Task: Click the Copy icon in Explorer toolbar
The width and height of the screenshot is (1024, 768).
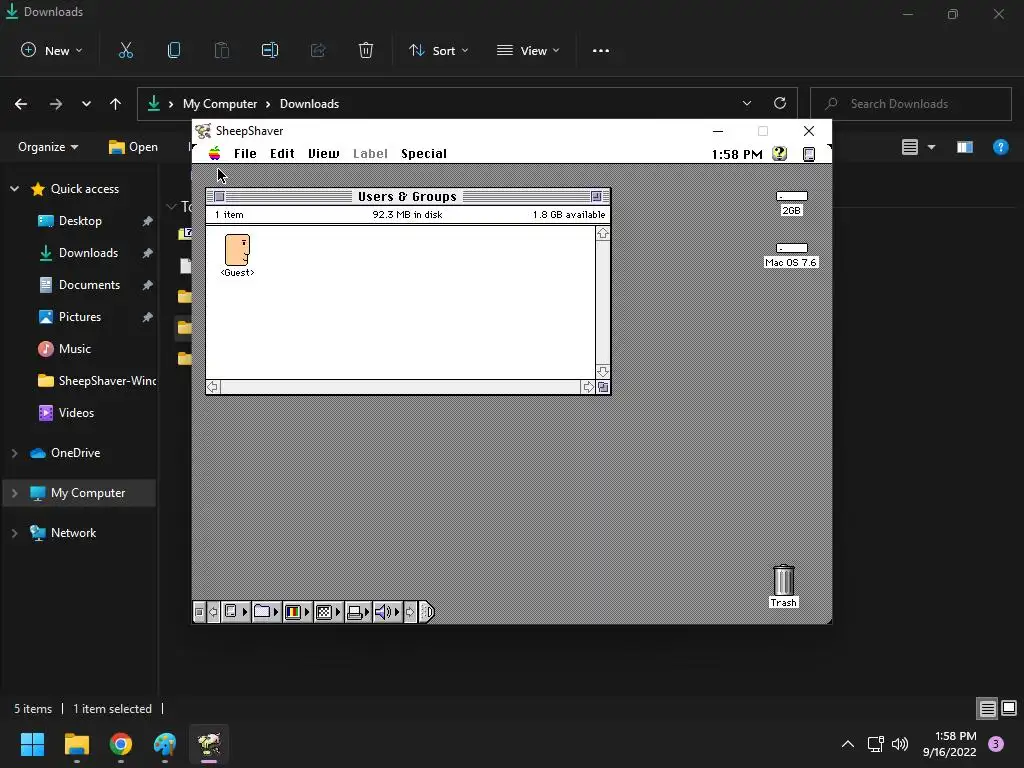Action: click(x=174, y=50)
